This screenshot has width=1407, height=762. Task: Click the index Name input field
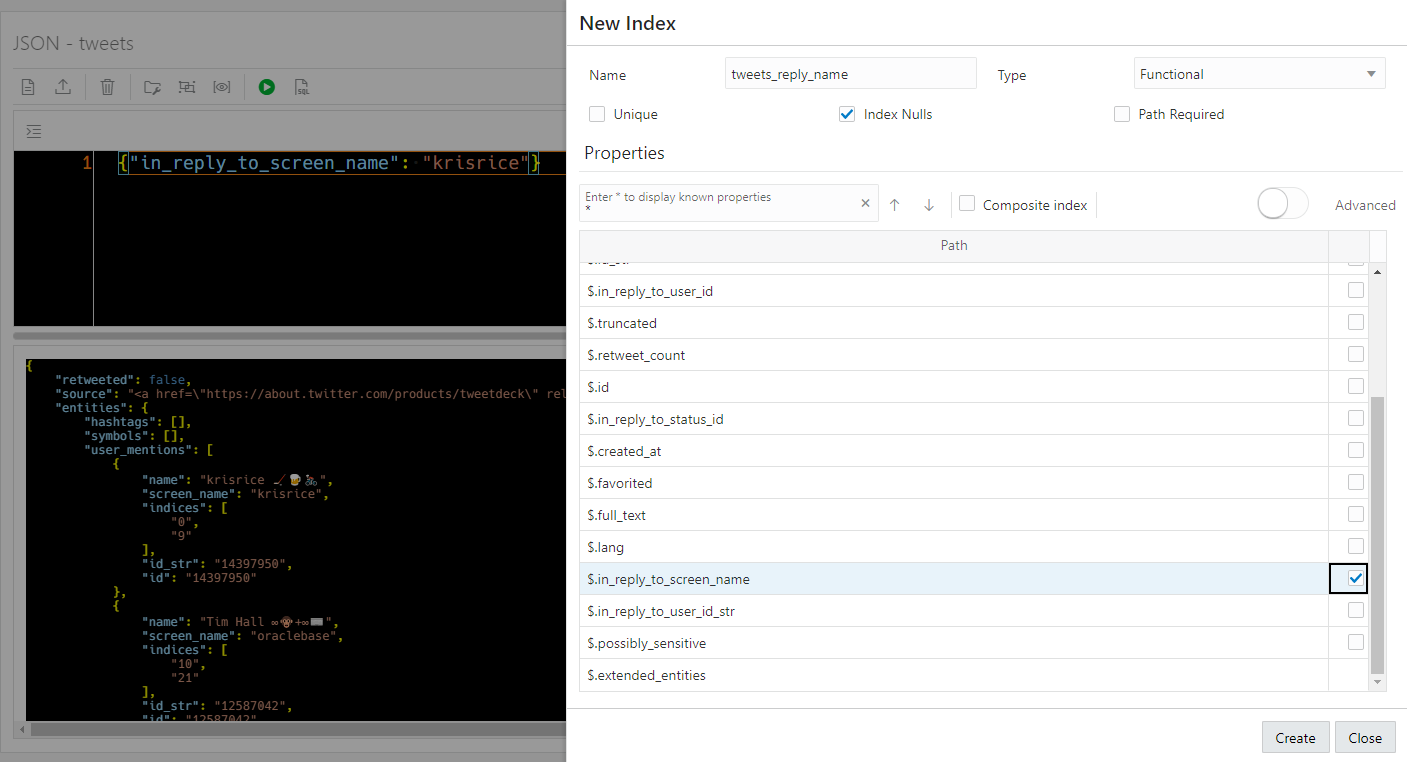click(851, 73)
